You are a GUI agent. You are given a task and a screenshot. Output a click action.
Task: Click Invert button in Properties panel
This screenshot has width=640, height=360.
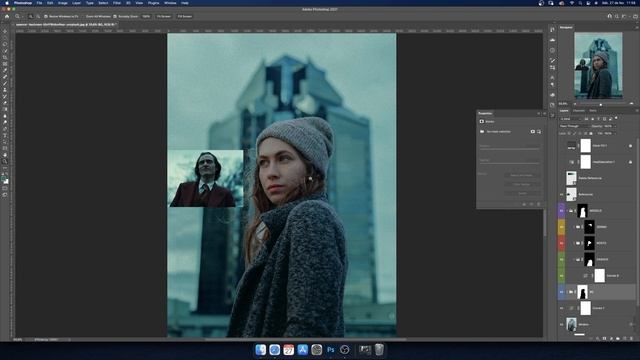coord(522,193)
